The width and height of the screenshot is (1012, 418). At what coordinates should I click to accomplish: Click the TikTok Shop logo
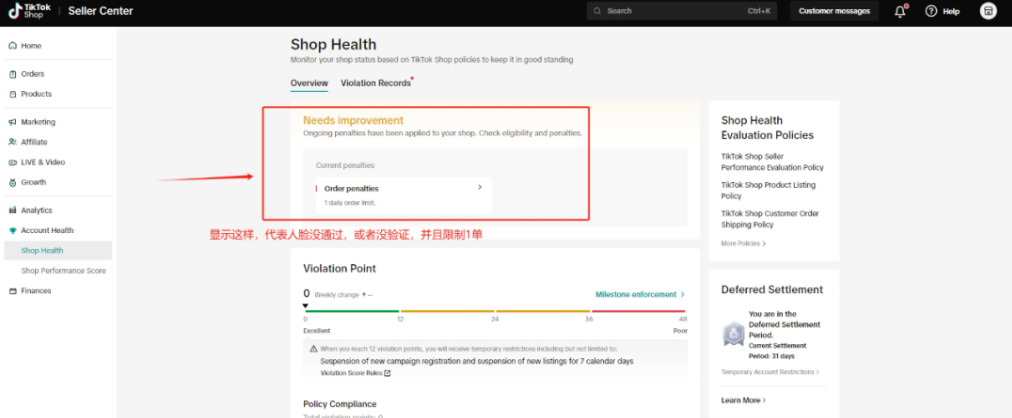[32, 11]
